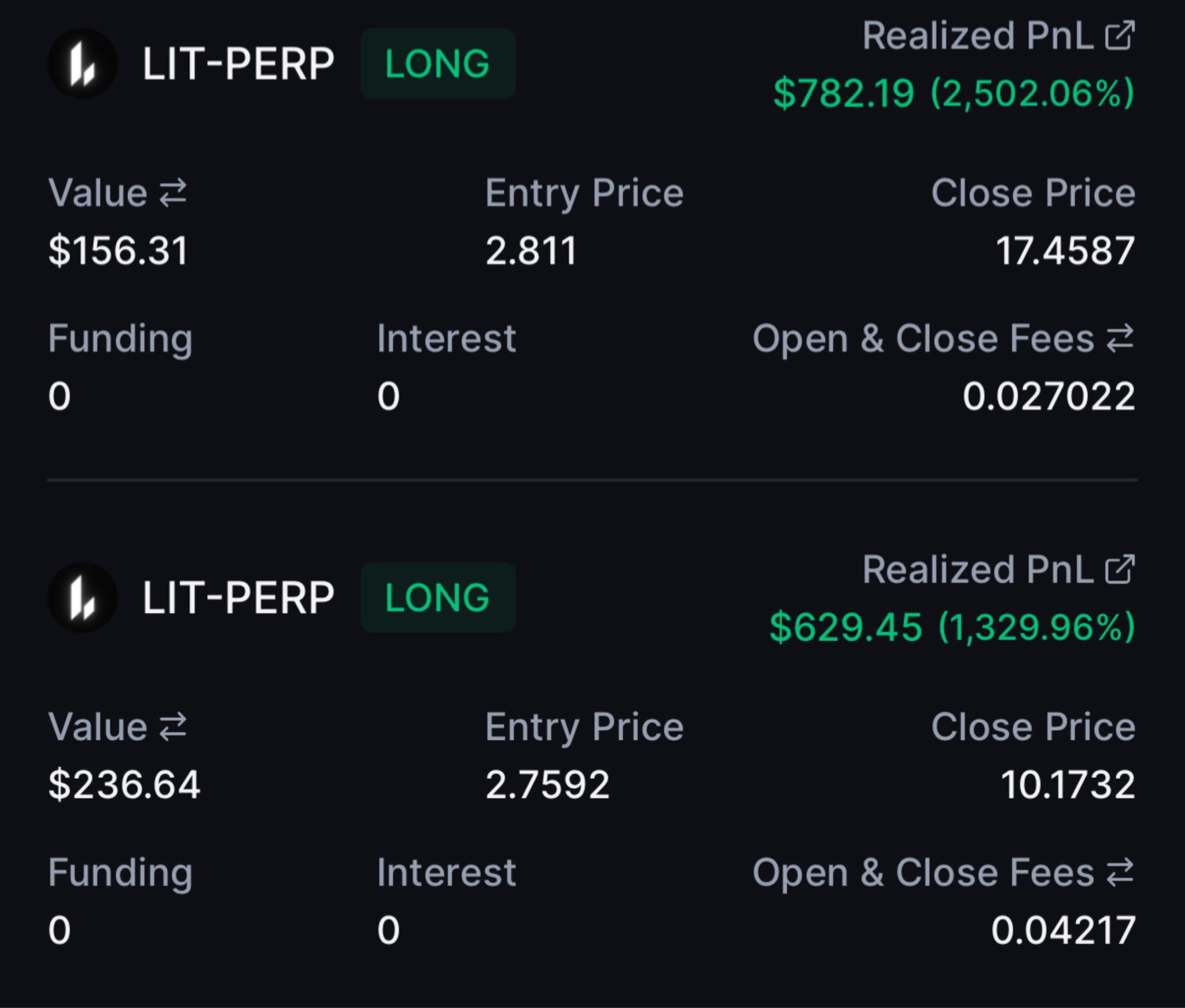Screen dimensions: 1185x1008
Task: Click the Entry Price value 2.7592
Action: point(547,785)
